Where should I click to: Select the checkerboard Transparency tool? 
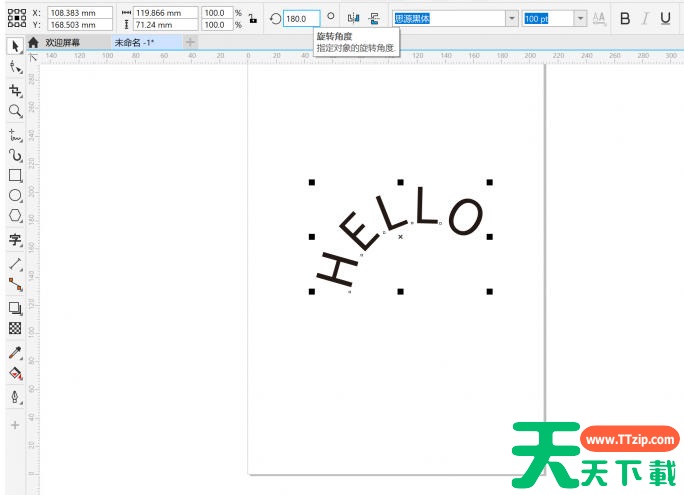coord(15,328)
